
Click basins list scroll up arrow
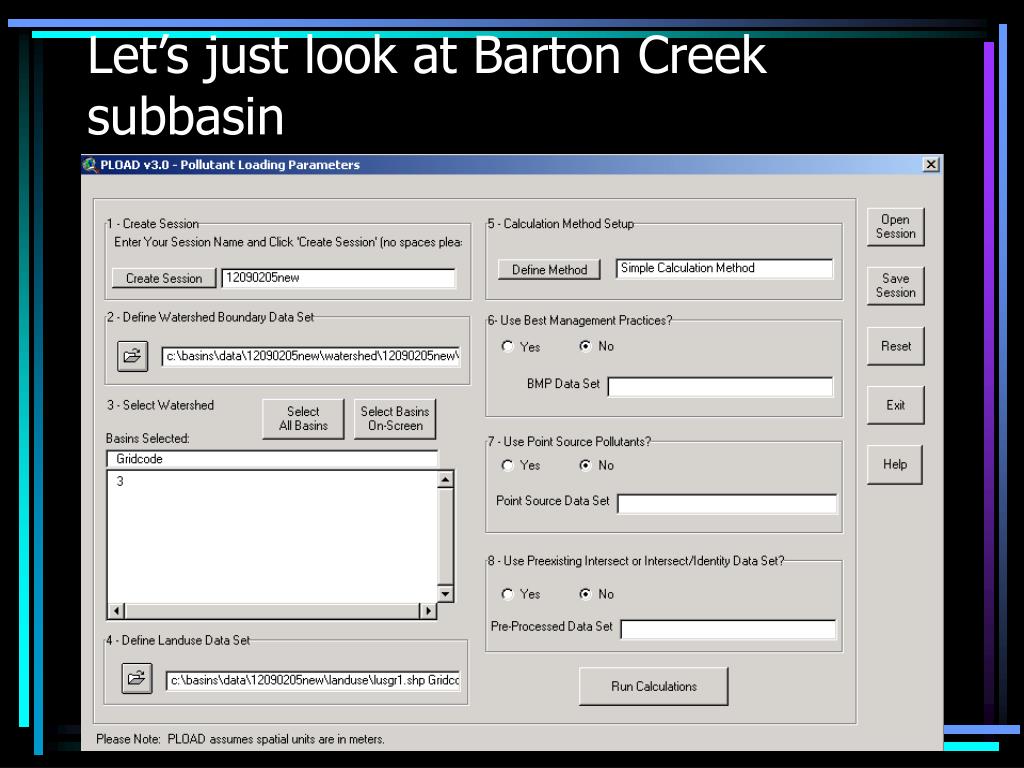(x=445, y=480)
